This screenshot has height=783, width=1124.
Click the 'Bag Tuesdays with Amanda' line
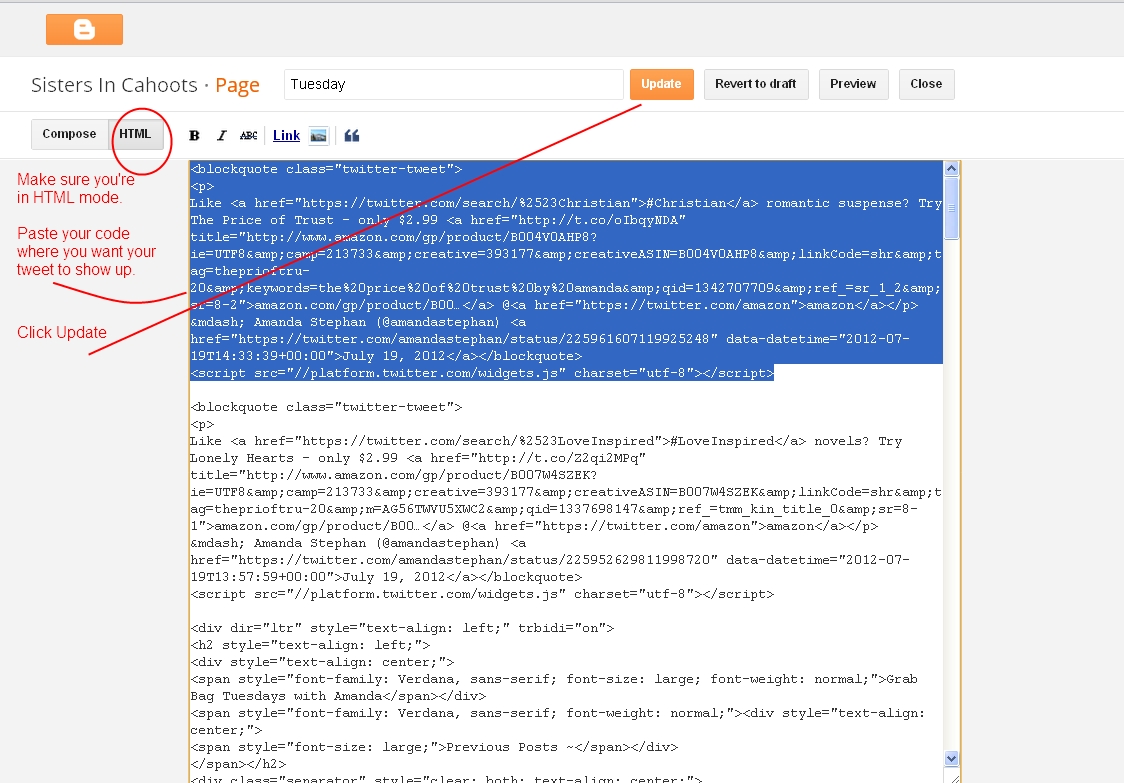pyautogui.click(x=338, y=696)
